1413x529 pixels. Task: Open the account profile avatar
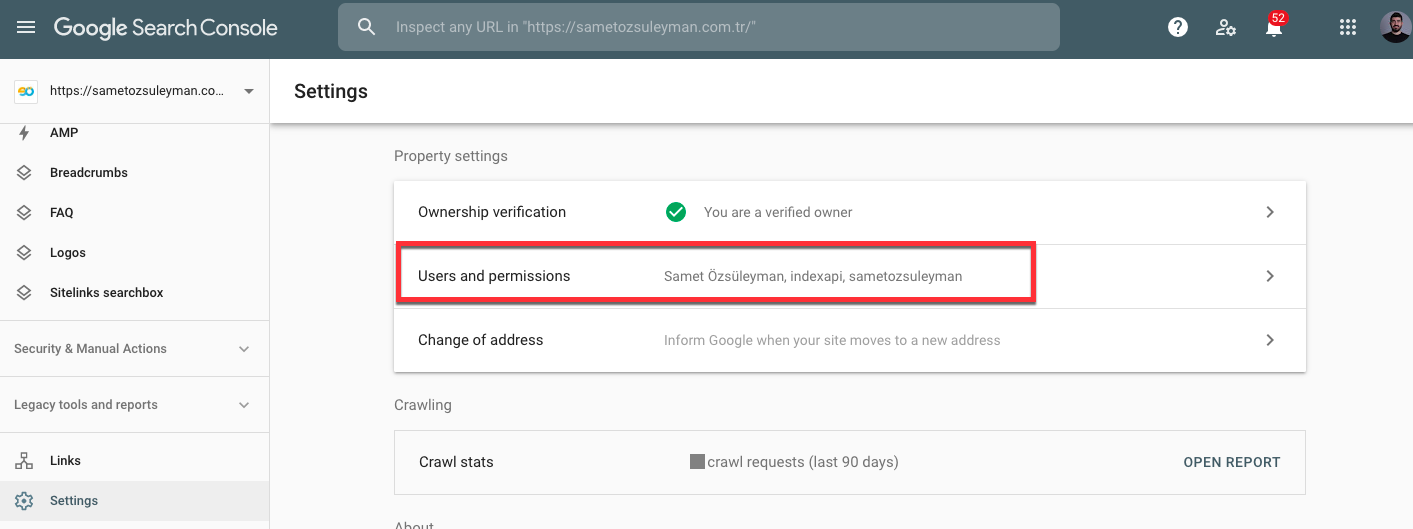[1396, 28]
